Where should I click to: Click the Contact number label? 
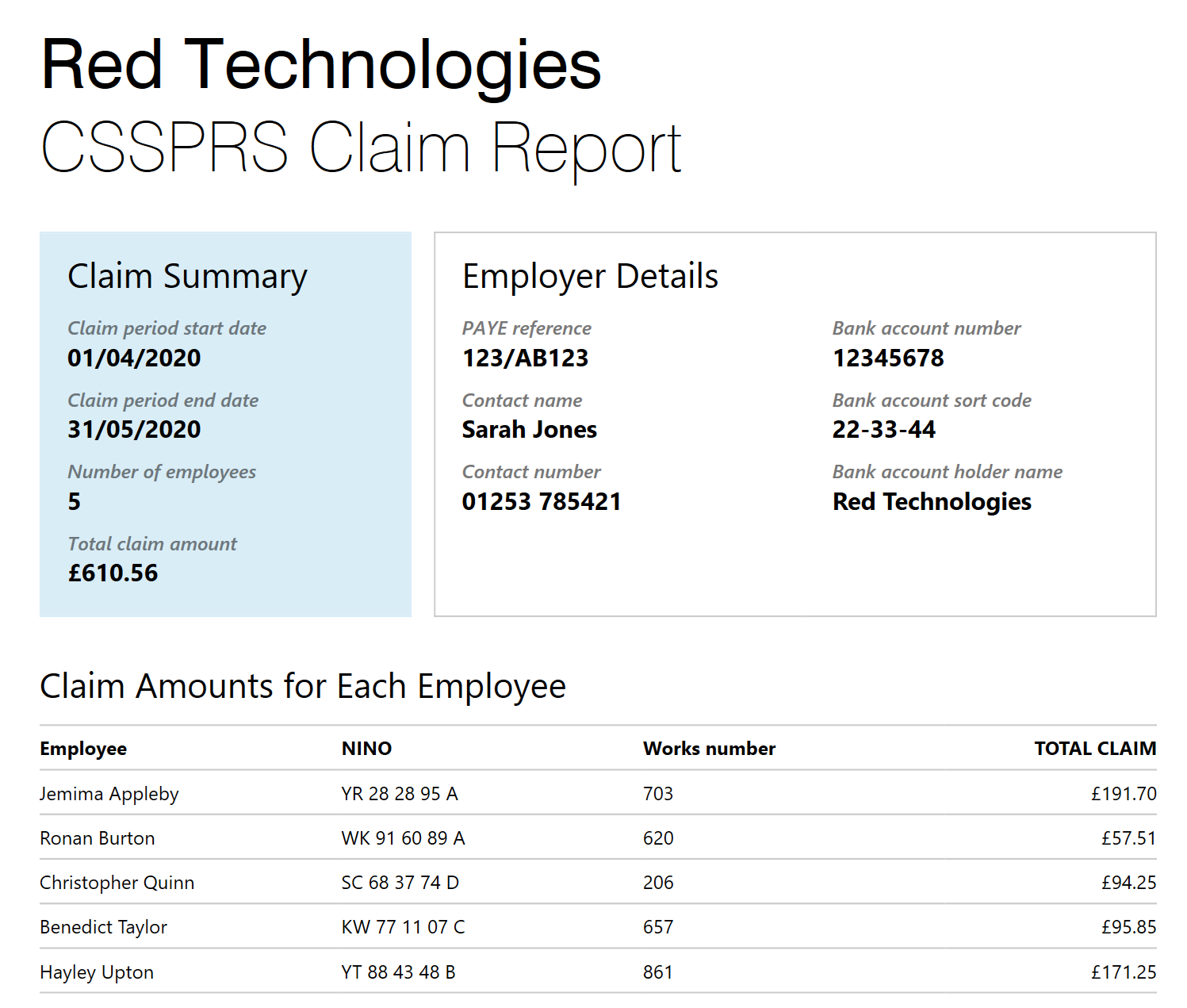coord(531,472)
